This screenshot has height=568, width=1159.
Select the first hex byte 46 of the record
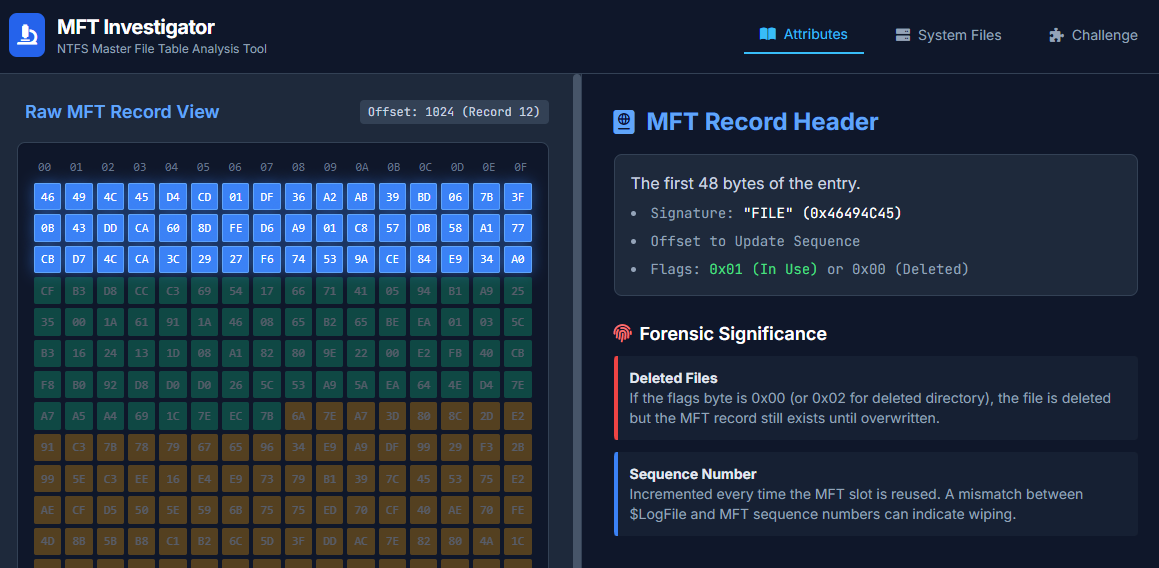(x=48, y=197)
